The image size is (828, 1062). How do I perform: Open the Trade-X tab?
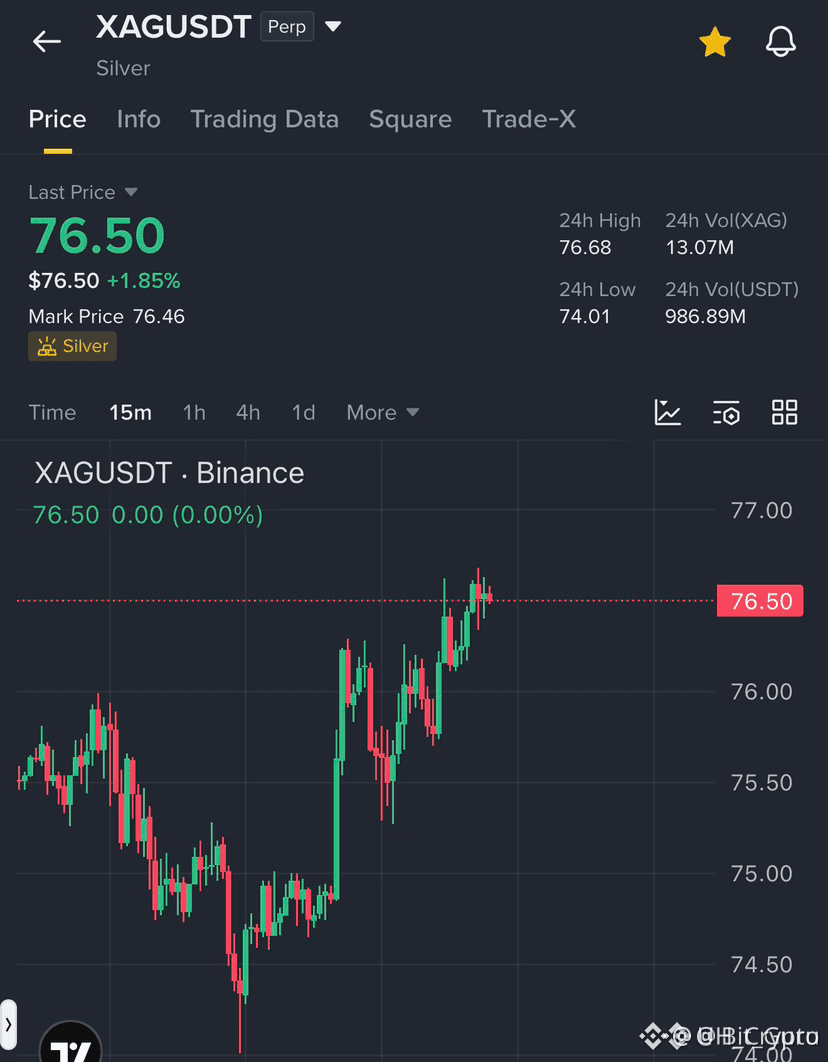coord(529,119)
